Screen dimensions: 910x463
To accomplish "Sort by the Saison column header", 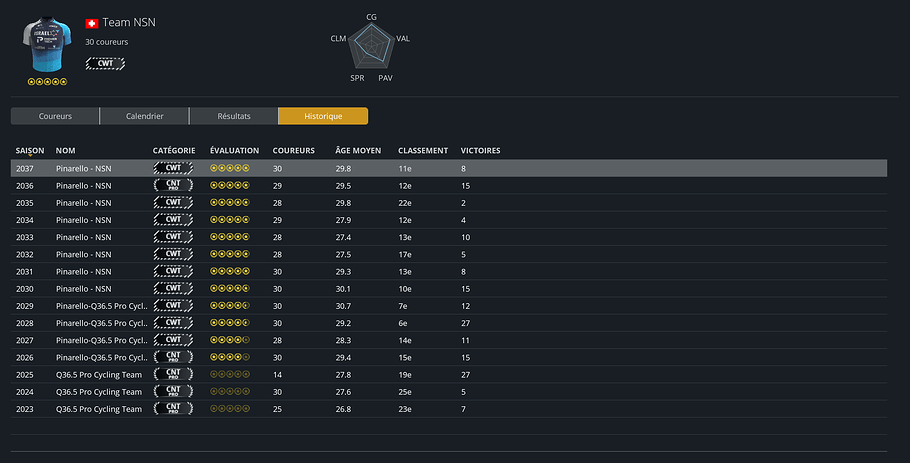I will click(30, 150).
